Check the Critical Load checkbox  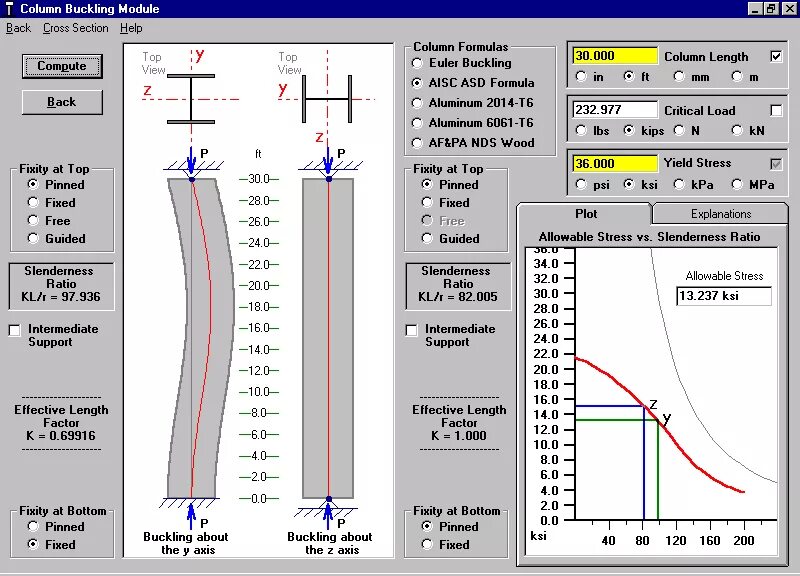[775, 109]
